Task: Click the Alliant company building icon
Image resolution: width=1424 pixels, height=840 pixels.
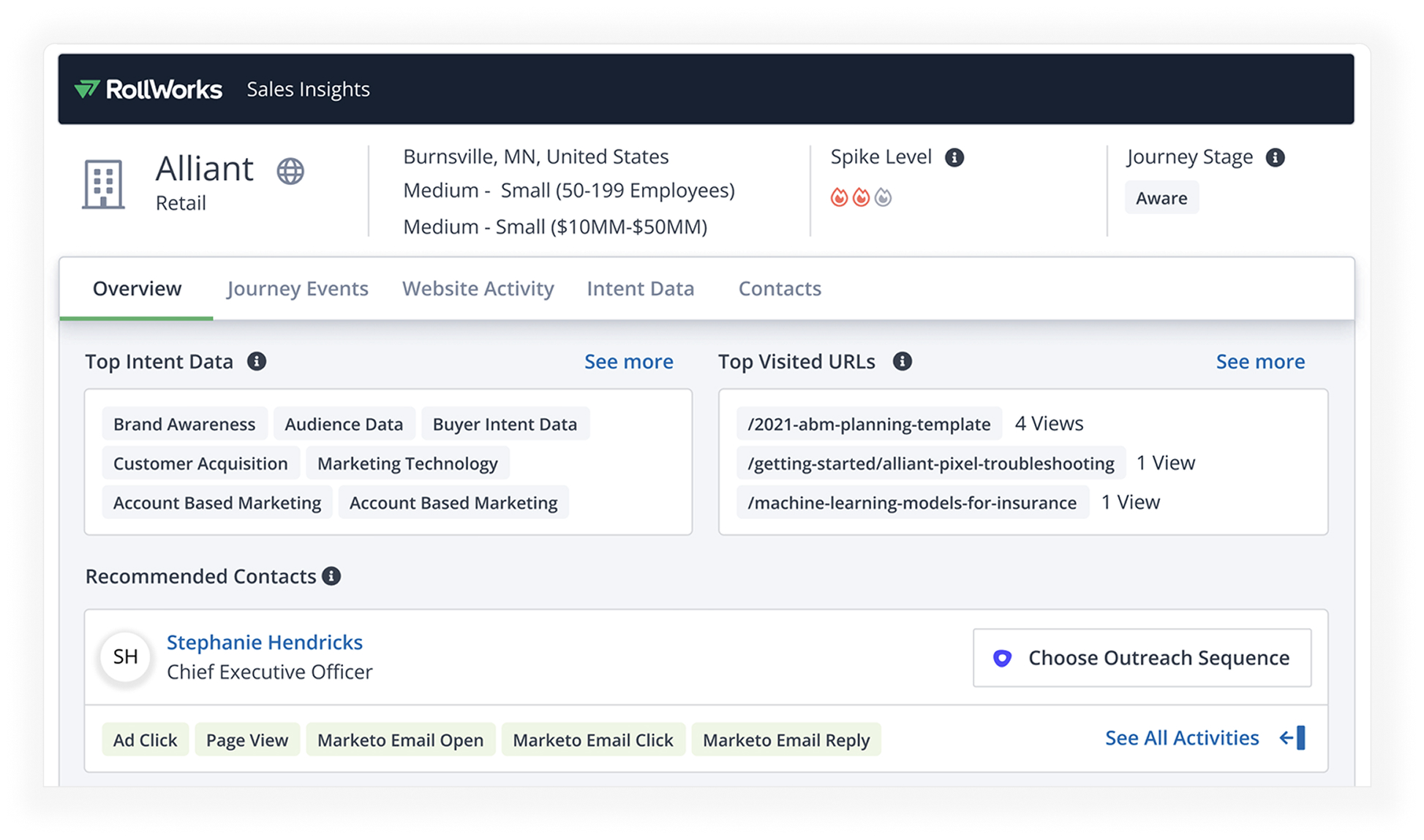Action: (x=103, y=183)
